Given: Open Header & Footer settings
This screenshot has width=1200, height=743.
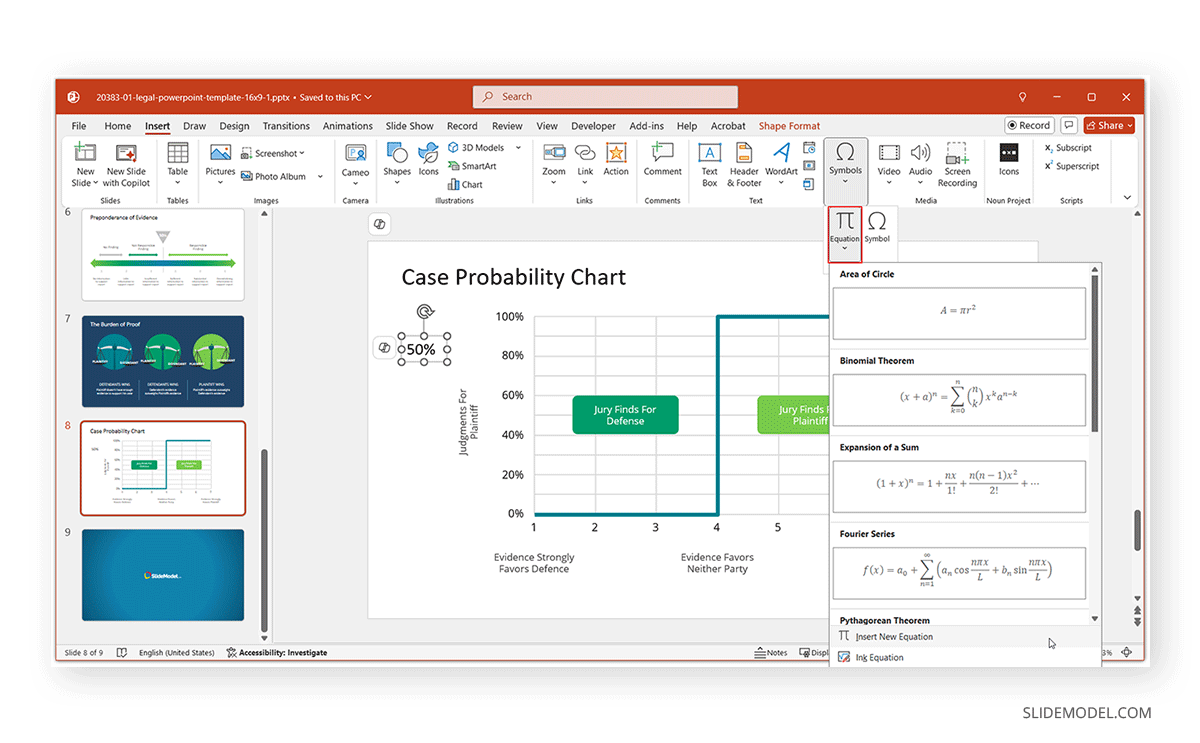Looking at the screenshot, I should point(744,165).
